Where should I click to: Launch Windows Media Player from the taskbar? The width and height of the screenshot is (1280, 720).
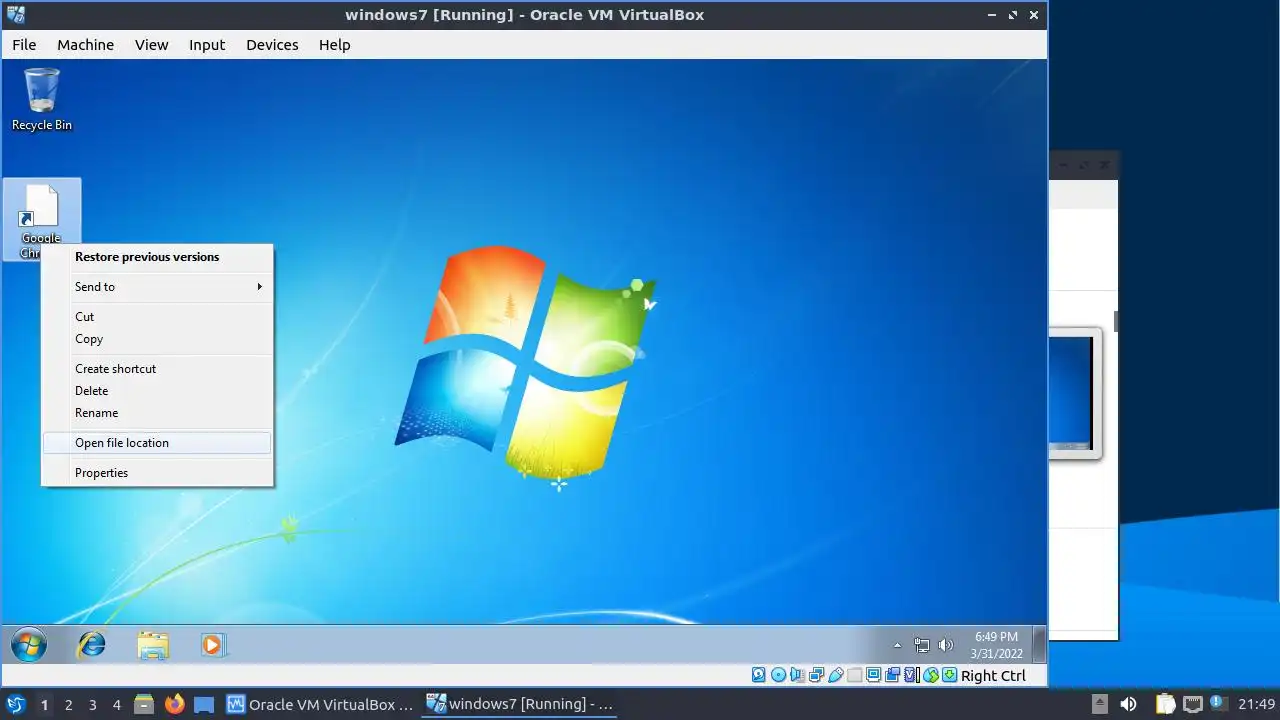(213, 645)
